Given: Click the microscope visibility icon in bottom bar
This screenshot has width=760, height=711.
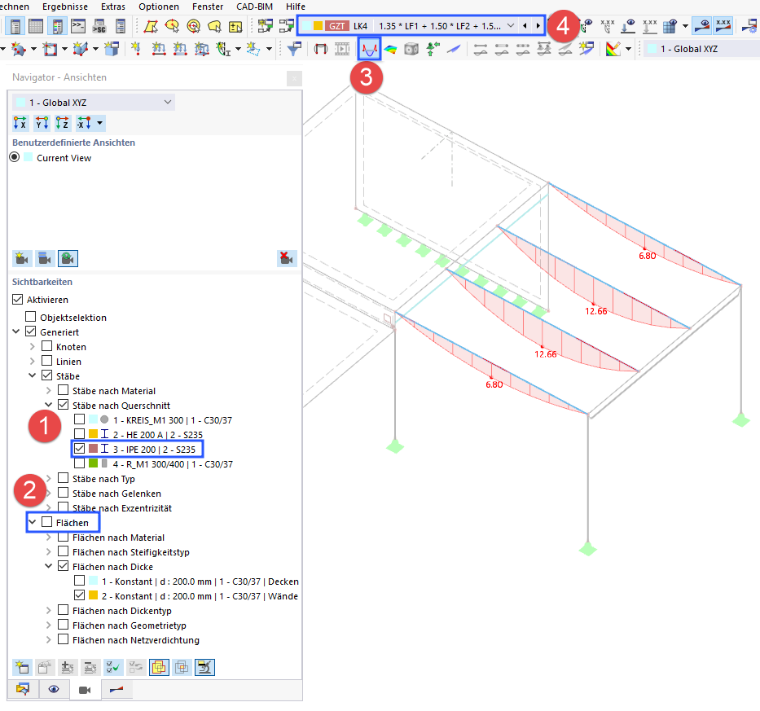Looking at the screenshot, I should pos(205,667).
